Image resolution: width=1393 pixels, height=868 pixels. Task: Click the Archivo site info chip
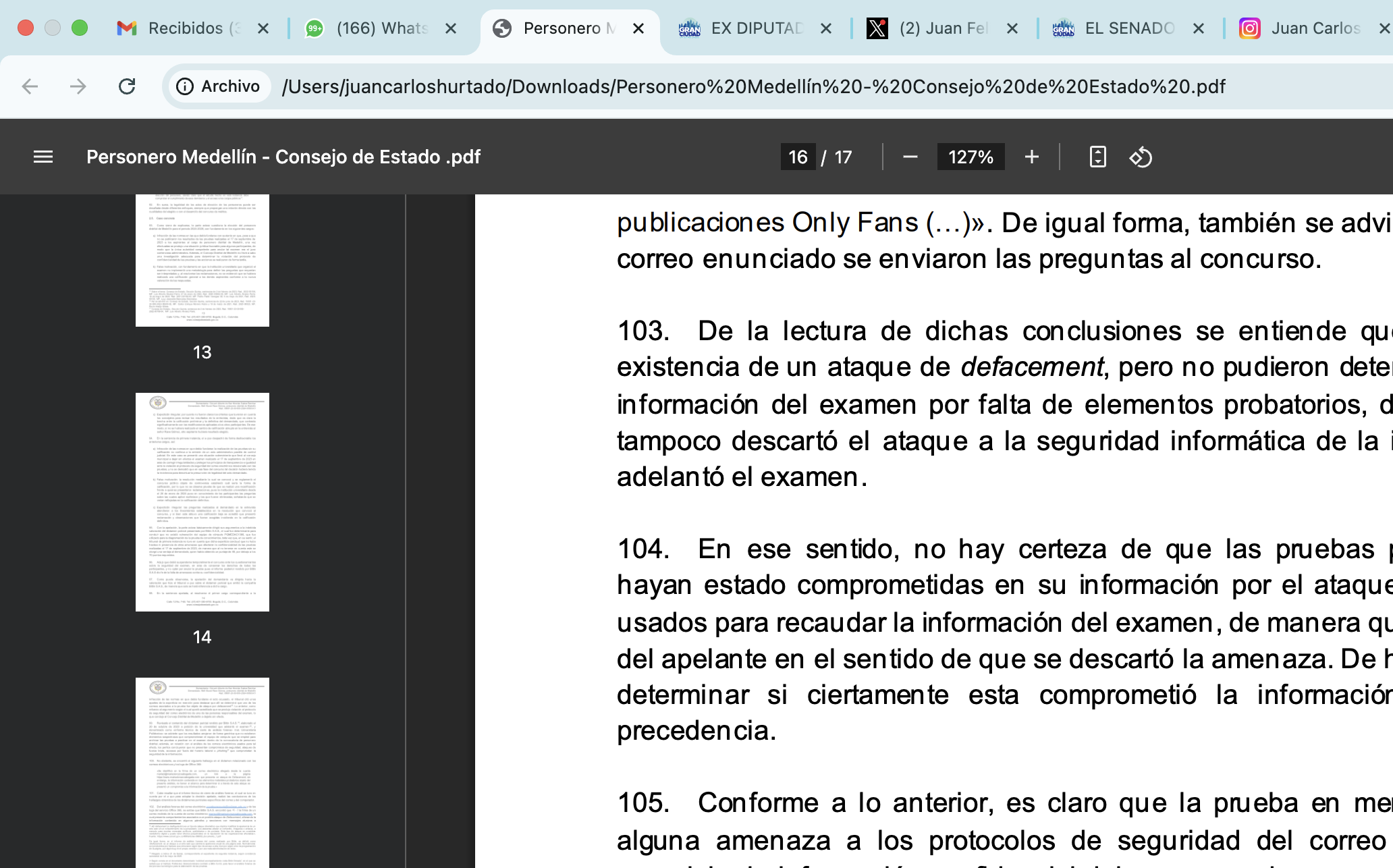(219, 86)
